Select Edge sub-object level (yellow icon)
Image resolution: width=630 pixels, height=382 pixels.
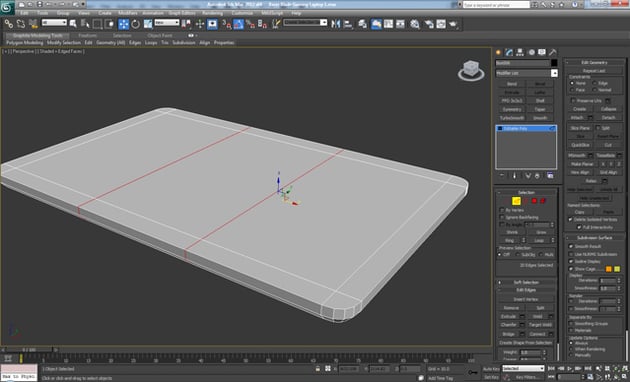(516, 201)
